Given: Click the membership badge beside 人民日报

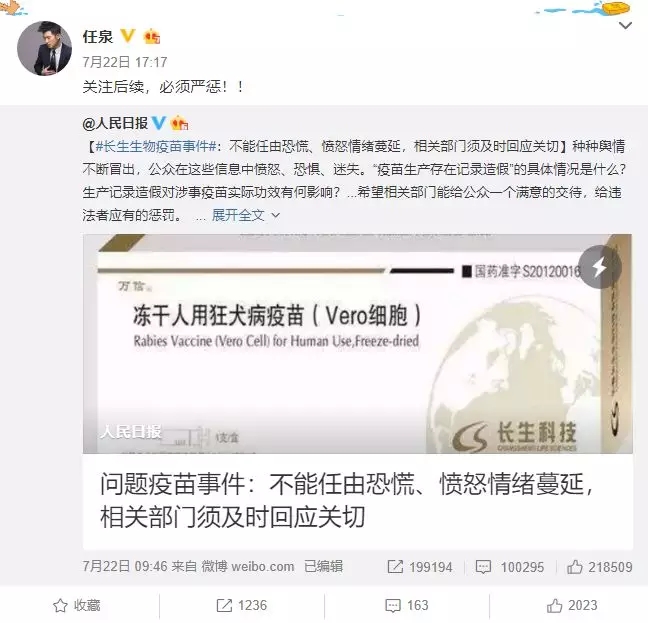Looking at the screenshot, I should pos(179,123).
